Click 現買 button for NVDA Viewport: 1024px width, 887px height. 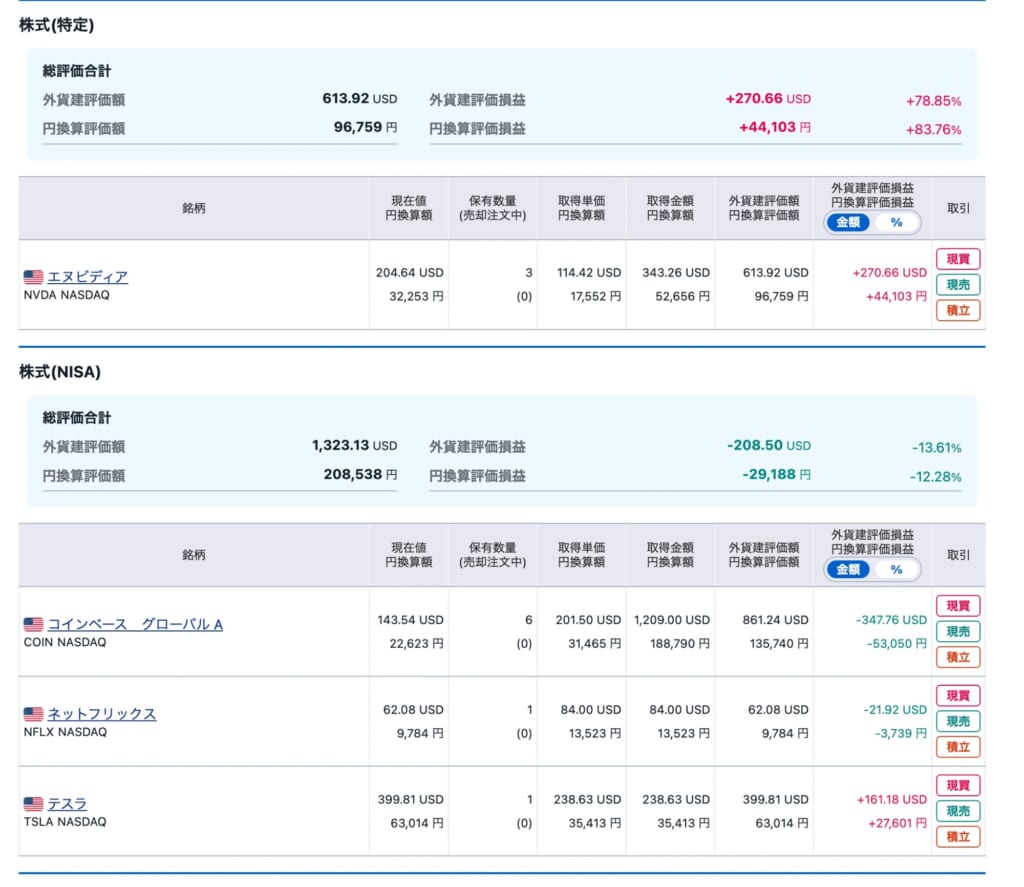point(958,259)
